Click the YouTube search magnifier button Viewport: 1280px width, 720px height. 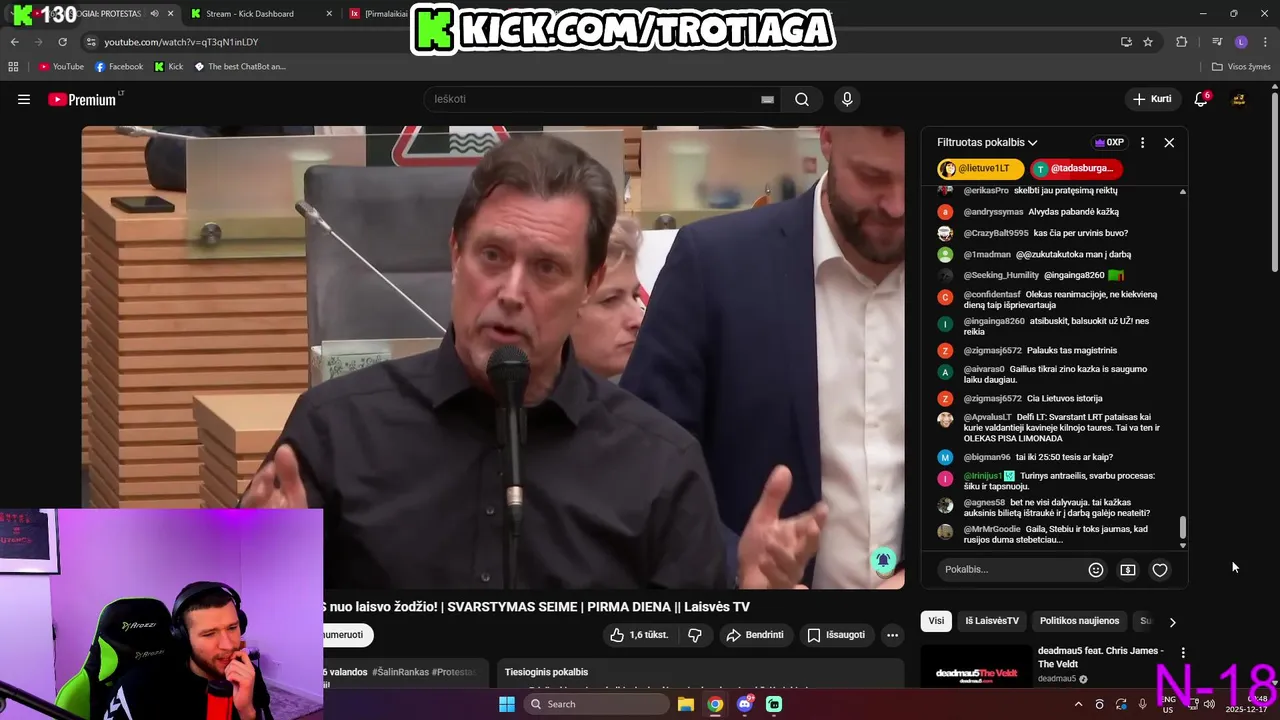pyautogui.click(x=801, y=99)
